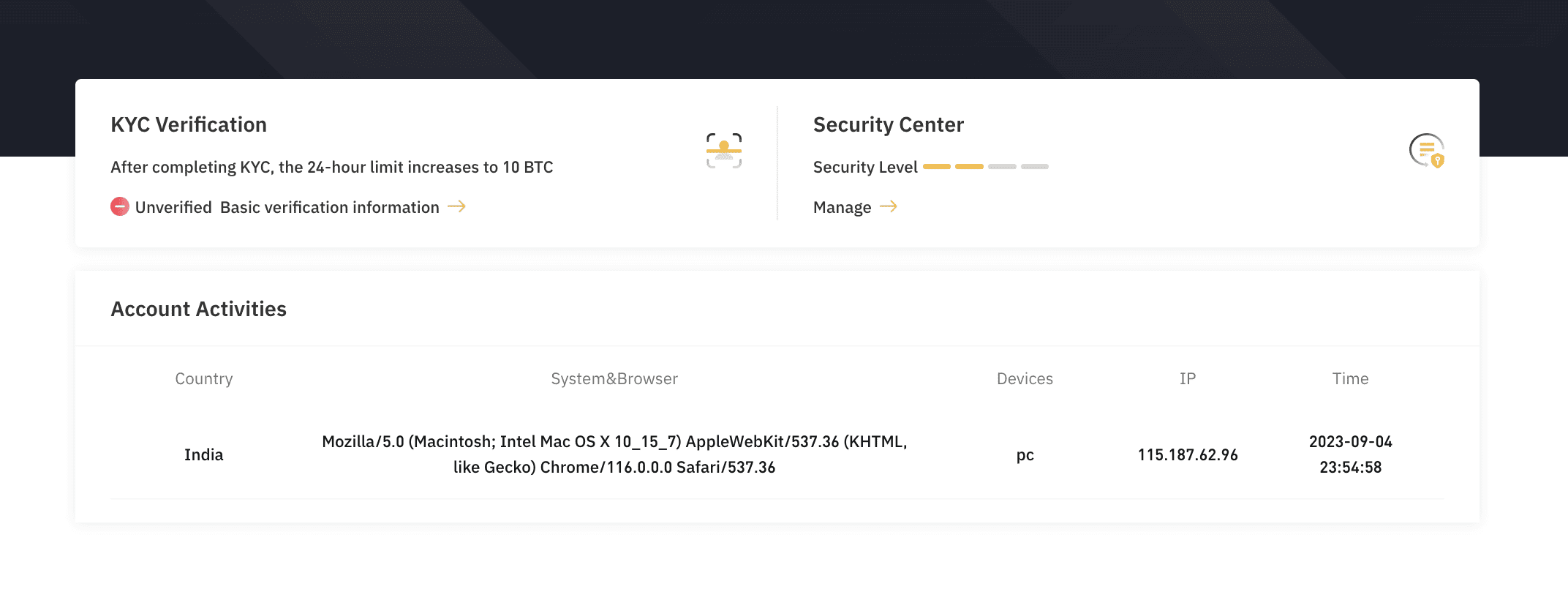Click the KYC face scan icon
Screen dimensions: 1568x603
[723, 151]
